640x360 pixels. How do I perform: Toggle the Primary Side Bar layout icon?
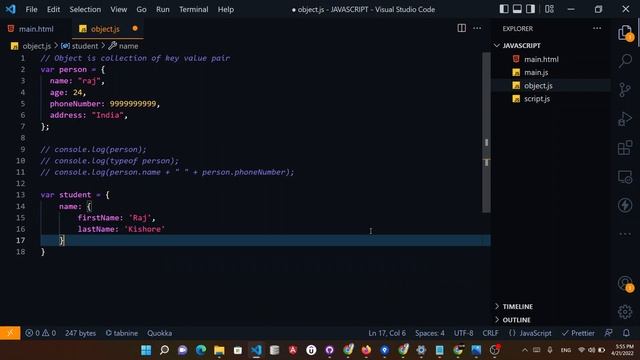(x=504, y=9)
